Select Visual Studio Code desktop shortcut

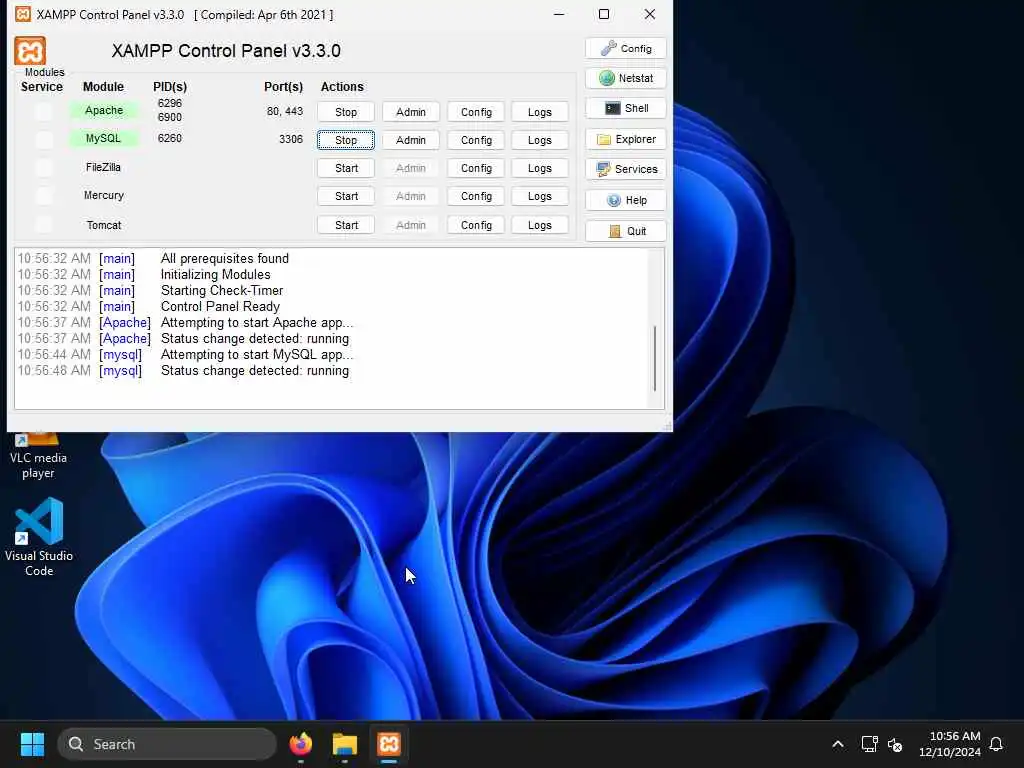(39, 537)
